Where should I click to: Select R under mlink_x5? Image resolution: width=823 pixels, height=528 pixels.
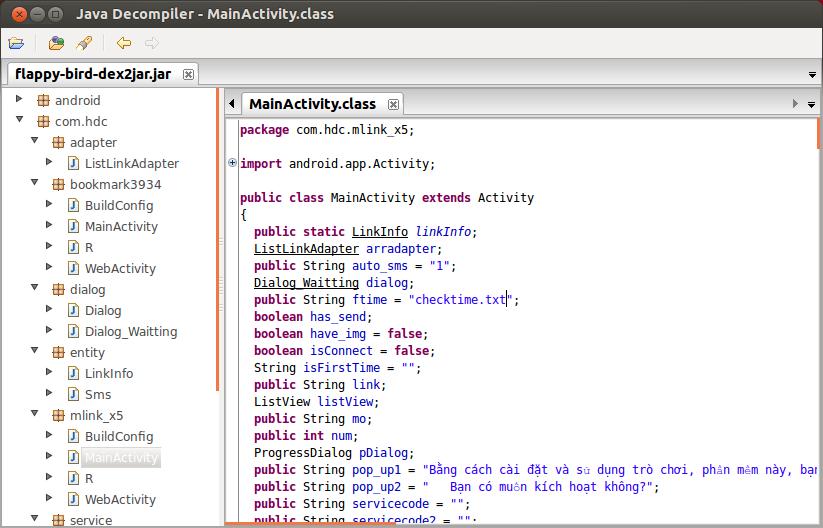89,478
